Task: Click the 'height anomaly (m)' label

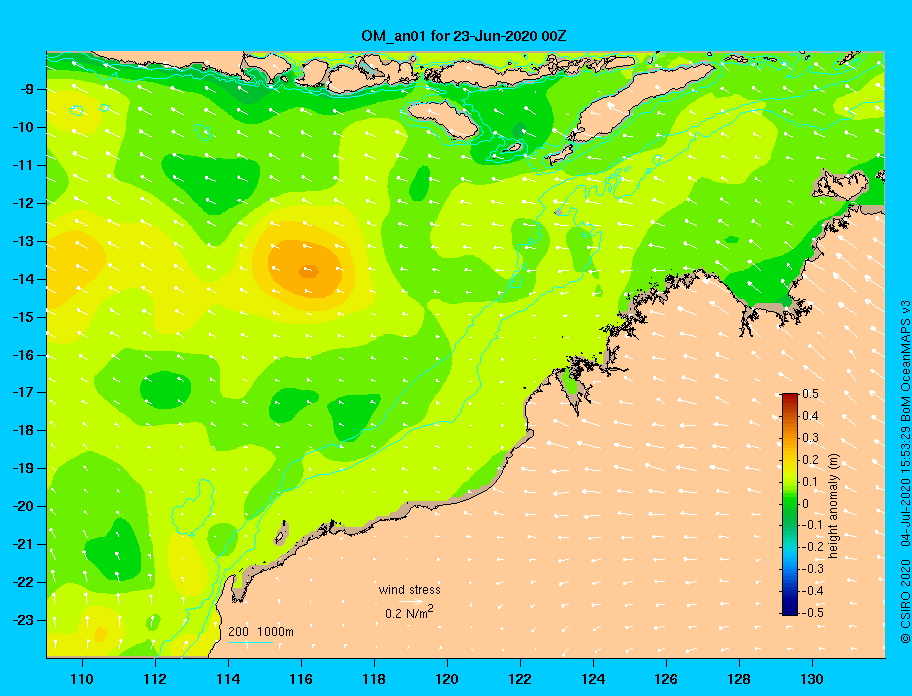Action: point(833,505)
